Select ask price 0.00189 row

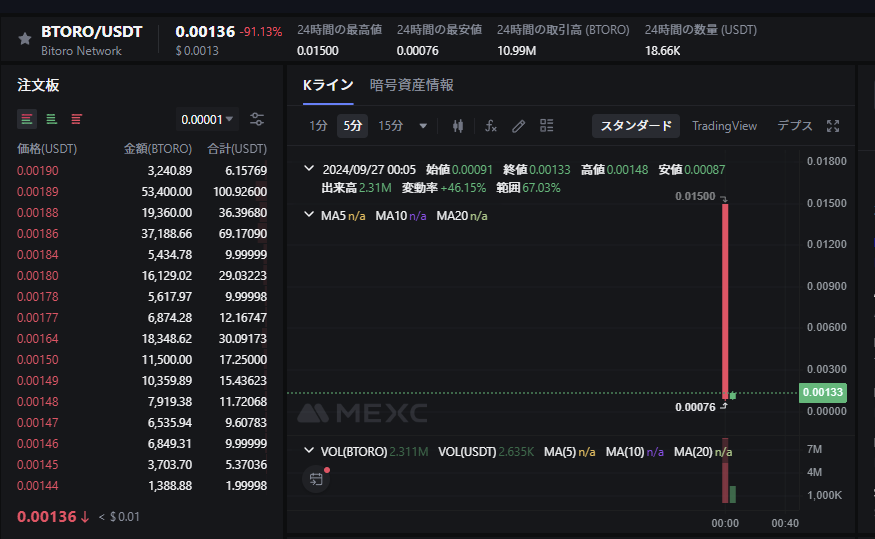click(142, 192)
